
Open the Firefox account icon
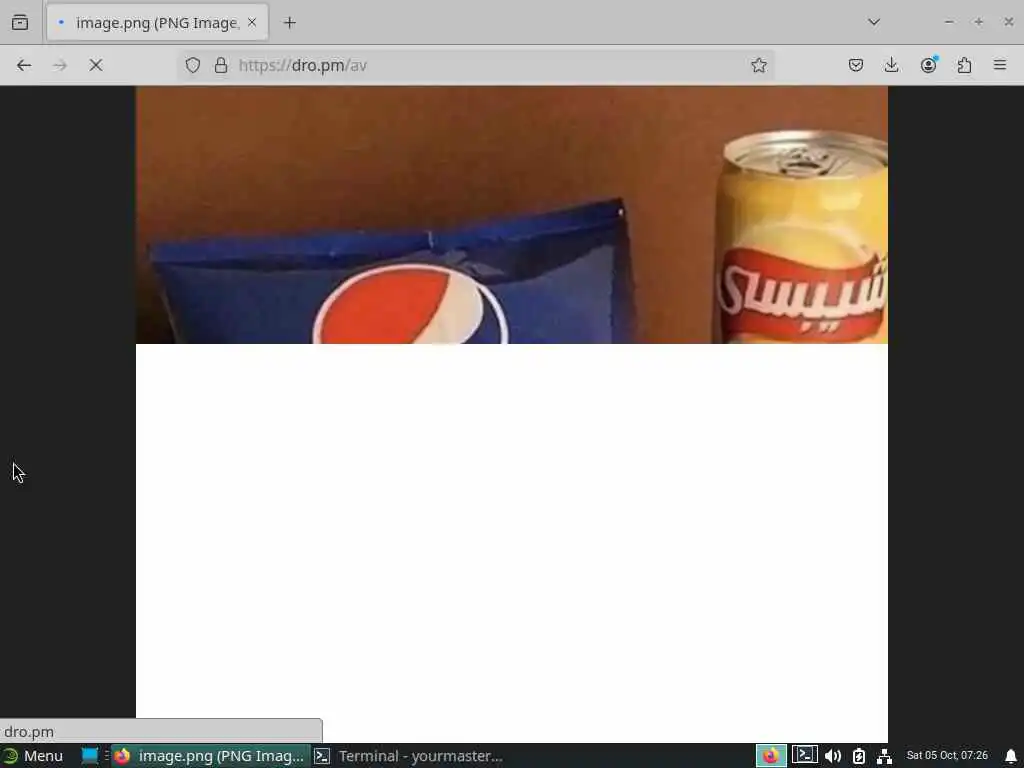[928, 65]
